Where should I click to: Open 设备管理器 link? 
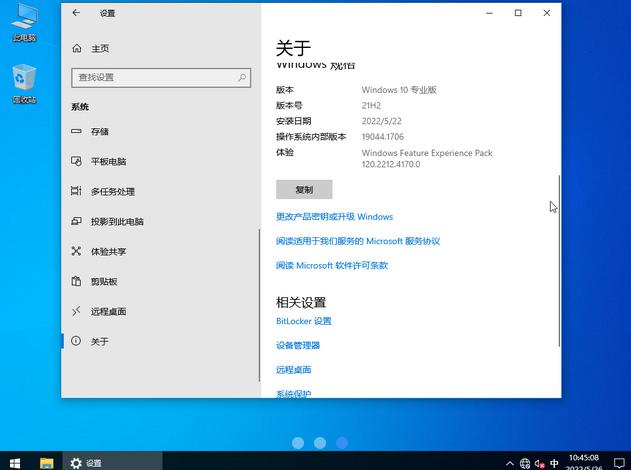(x=298, y=345)
